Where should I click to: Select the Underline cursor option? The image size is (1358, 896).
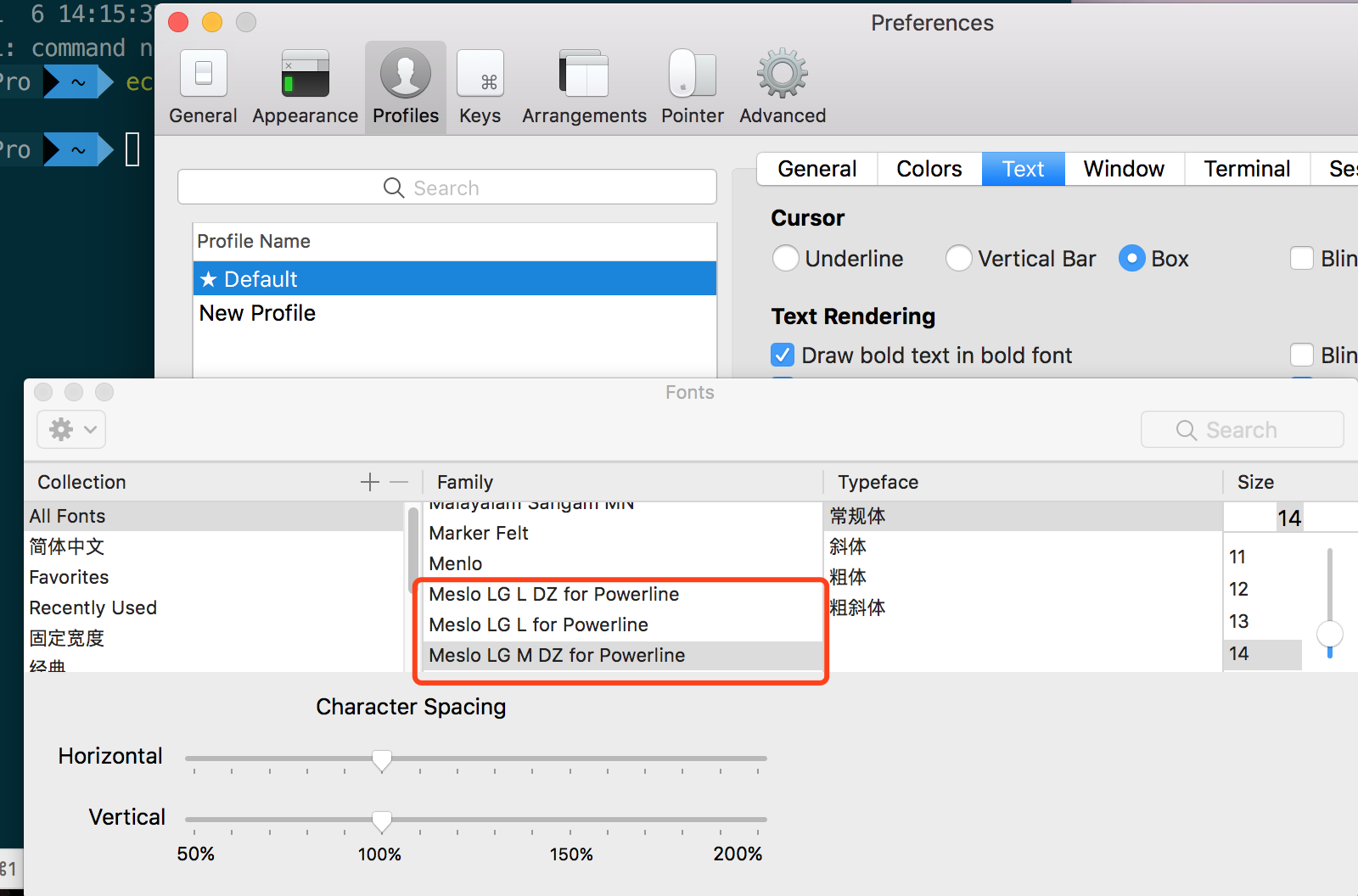(786, 258)
